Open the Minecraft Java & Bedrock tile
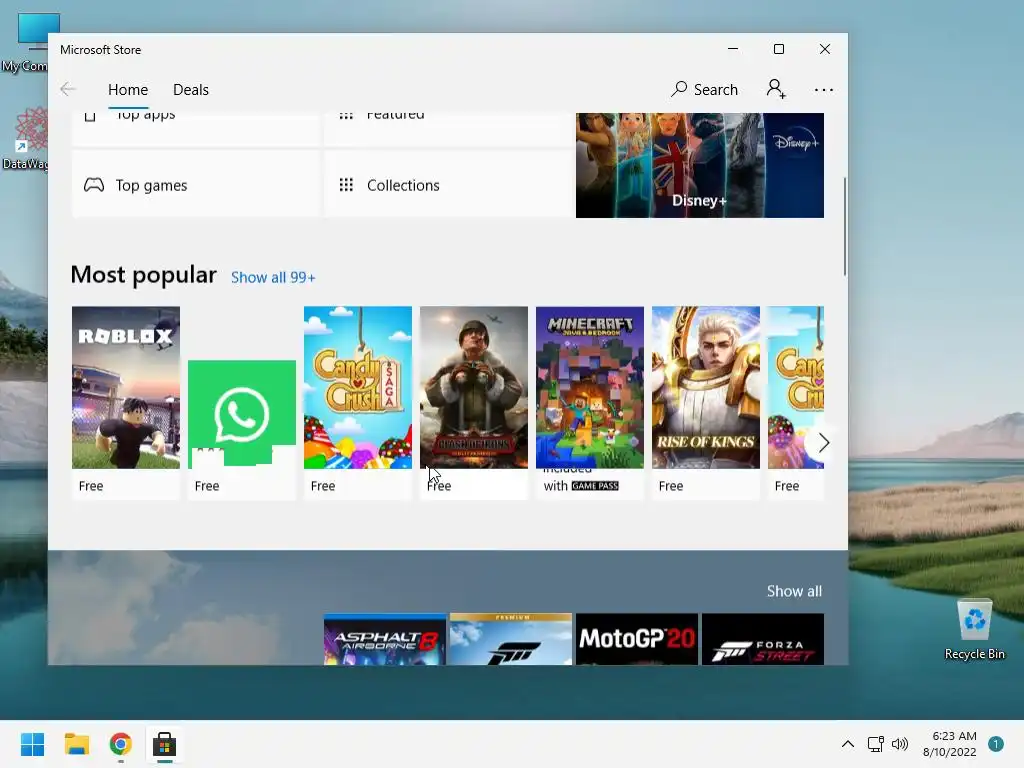Image resolution: width=1024 pixels, height=768 pixels. [x=590, y=402]
